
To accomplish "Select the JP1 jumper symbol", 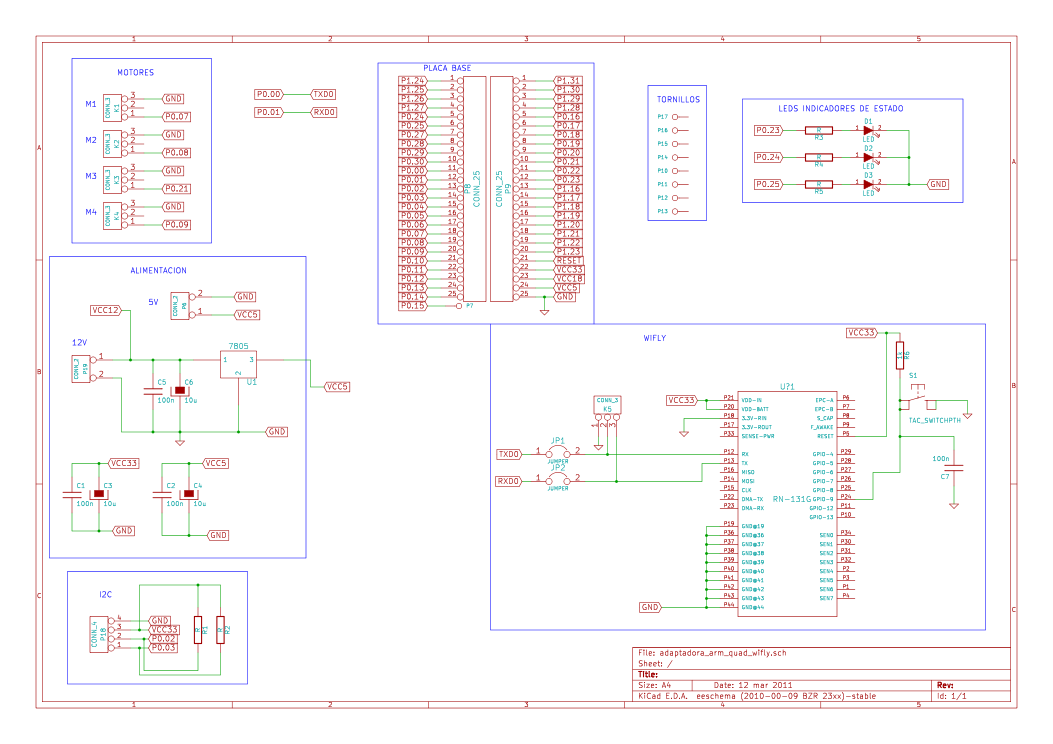I will 558,452.
